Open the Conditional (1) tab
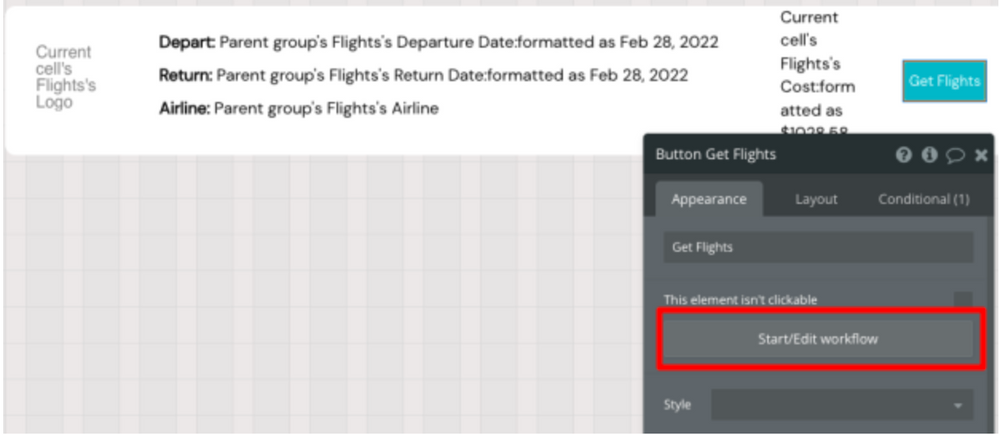Image resolution: width=1000 pixels, height=435 pixels. pyautogui.click(x=923, y=199)
